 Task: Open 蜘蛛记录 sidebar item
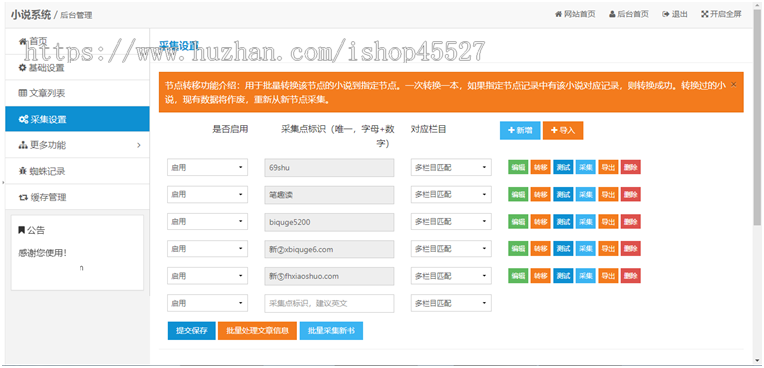pos(77,171)
